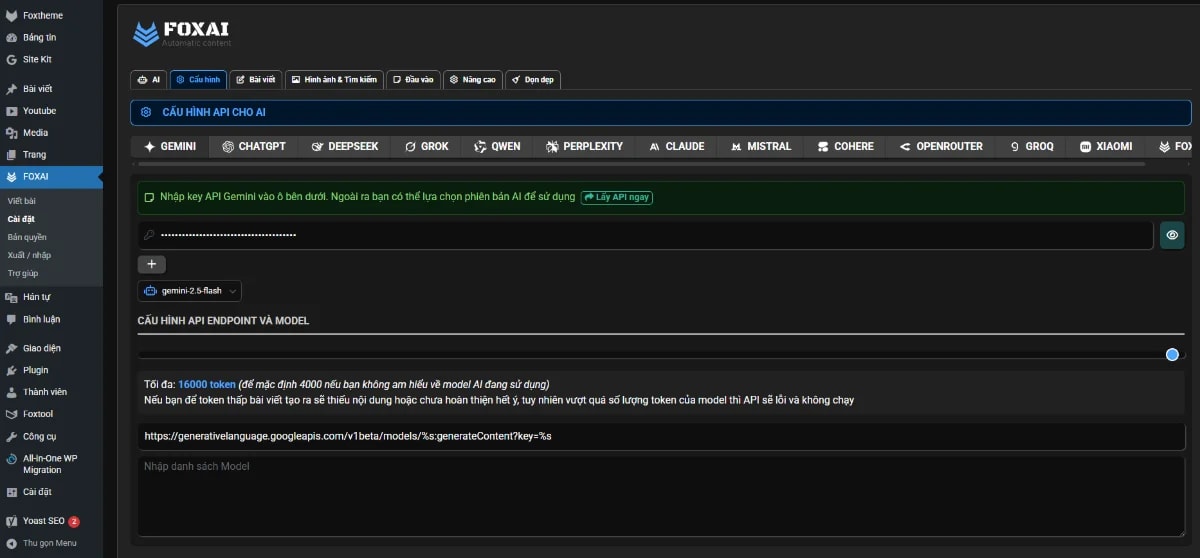This screenshot has height=558, width=1200.
Task: Click the 16000 token value text
Action: [x=207, y=384]
